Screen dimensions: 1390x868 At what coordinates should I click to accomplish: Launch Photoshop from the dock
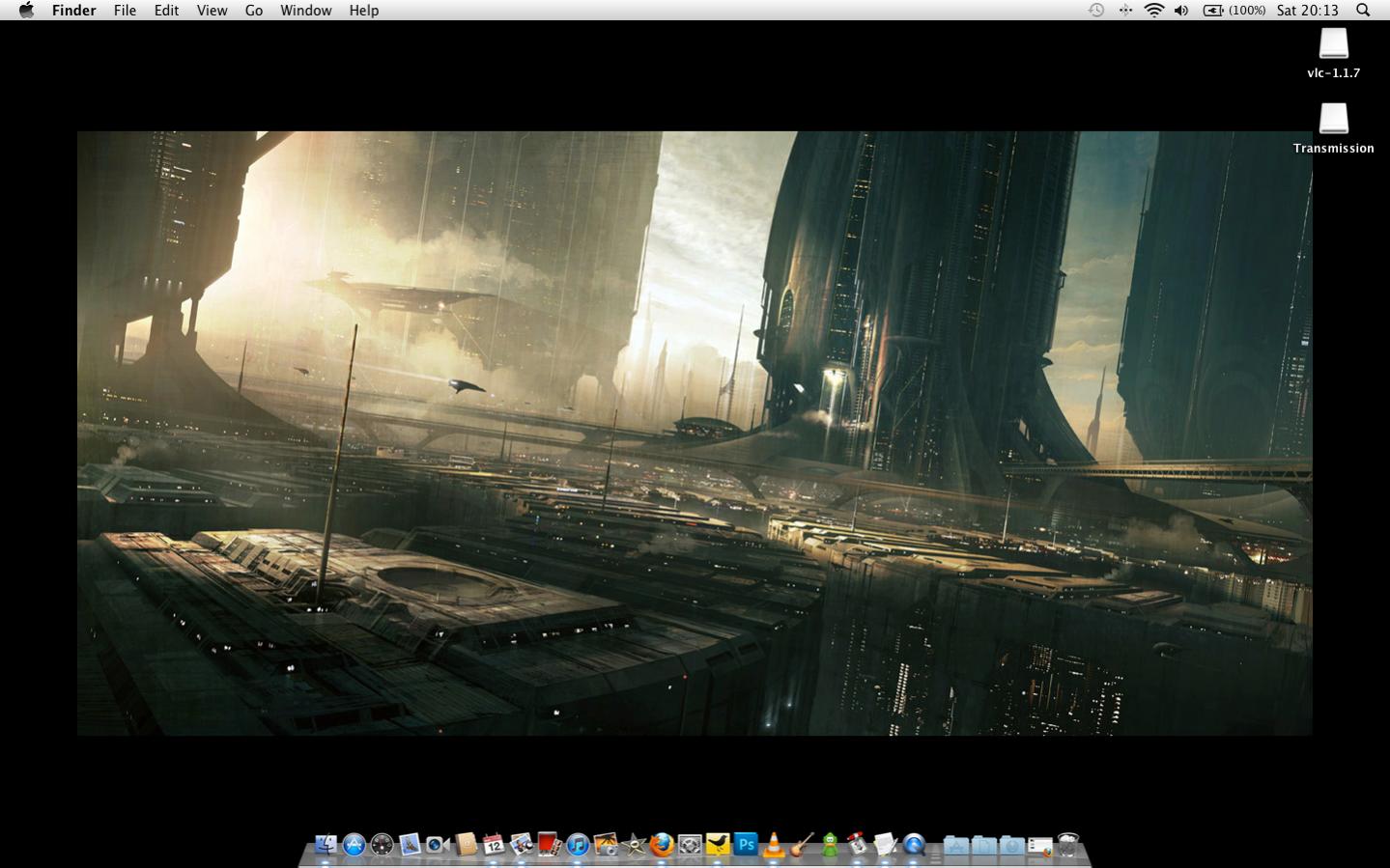[x=746, y=845]
